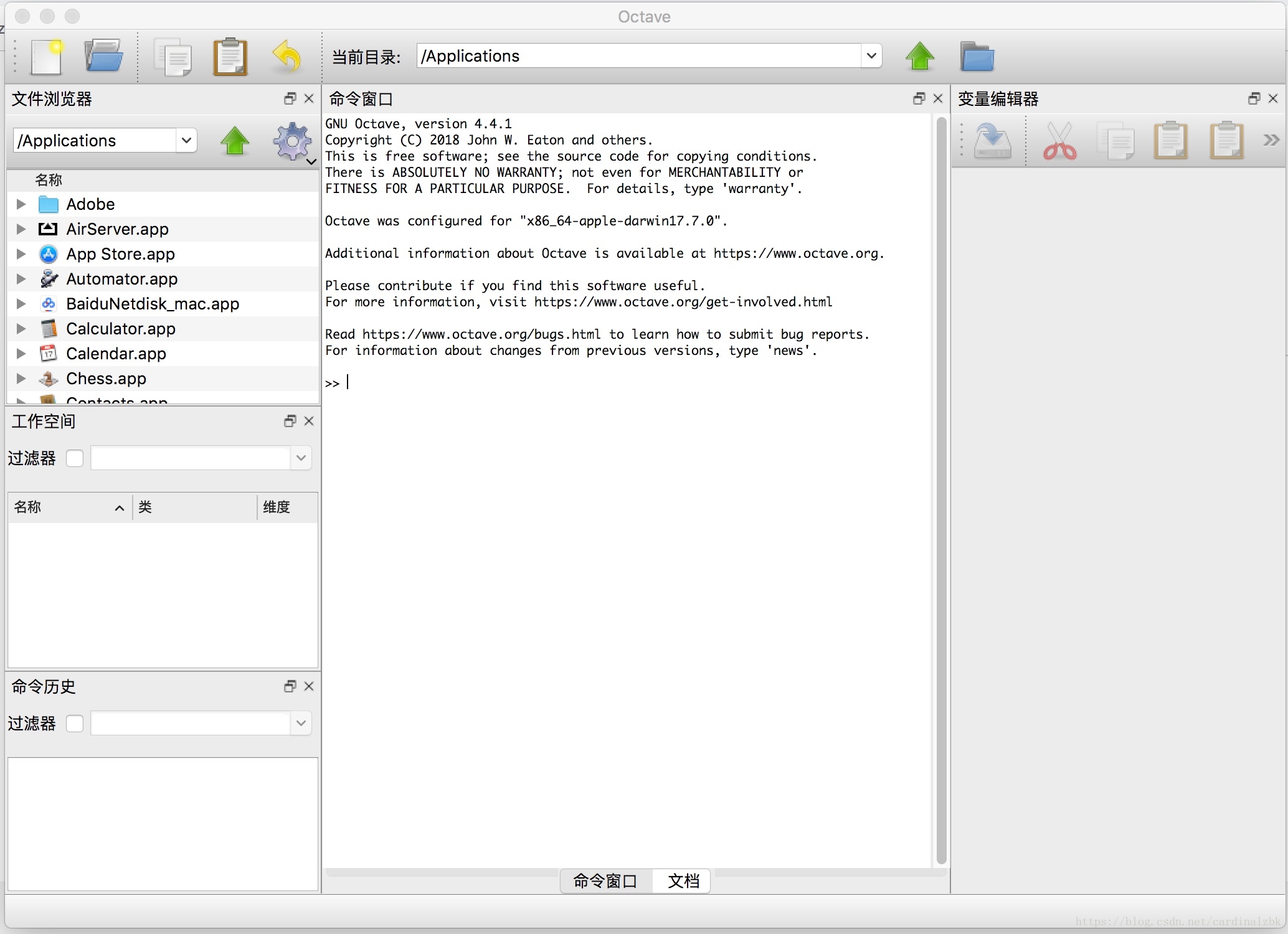This screenshot has height=934, width=1288.
Task: Expand the BaiduNetdisk_mac.app item
Action: coord(21,304)
